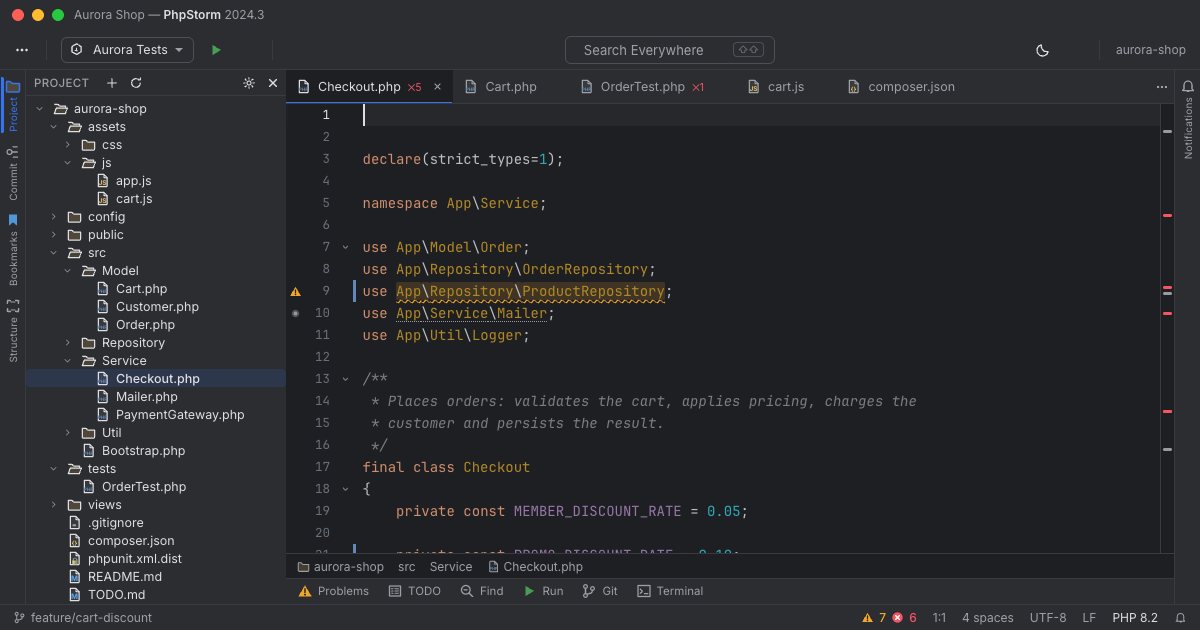Open the Terminal tool window
1200x630 pixels.
tap(670, 591)
